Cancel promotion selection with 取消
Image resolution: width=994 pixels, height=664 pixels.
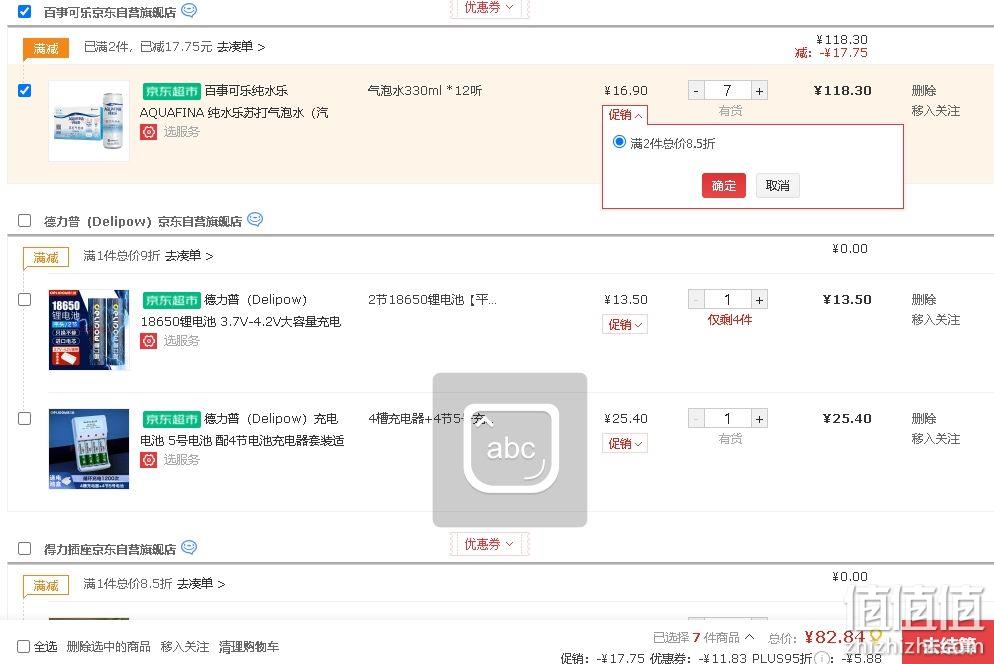(777, 186)
